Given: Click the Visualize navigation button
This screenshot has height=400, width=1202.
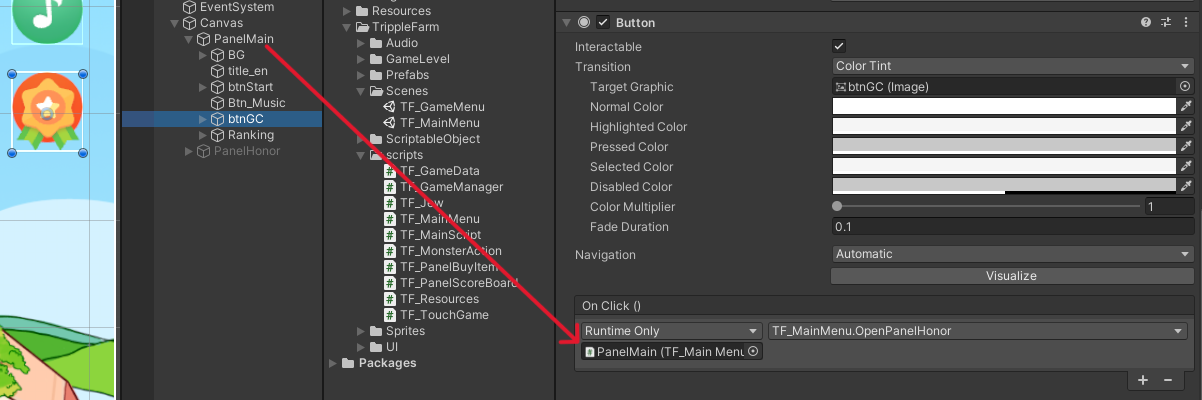Looking at the screenshot, I should 1011,275.
